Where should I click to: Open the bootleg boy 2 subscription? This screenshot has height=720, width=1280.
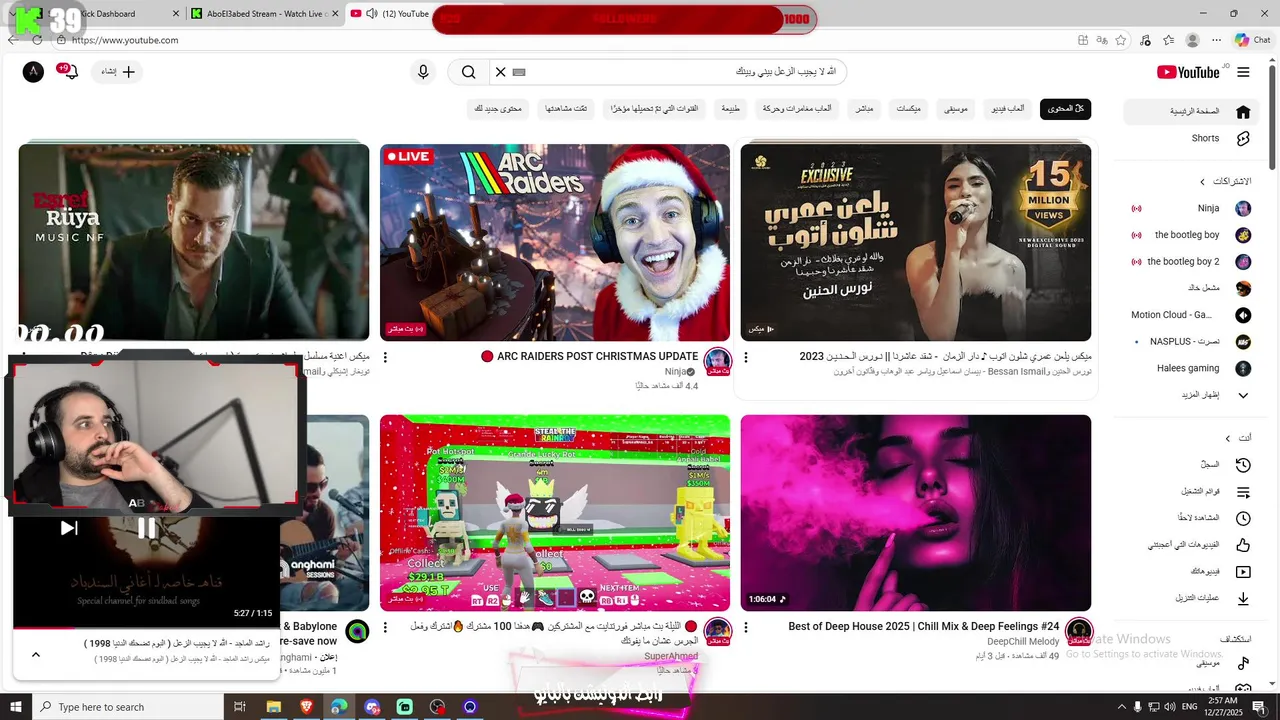click(1191, 262)
